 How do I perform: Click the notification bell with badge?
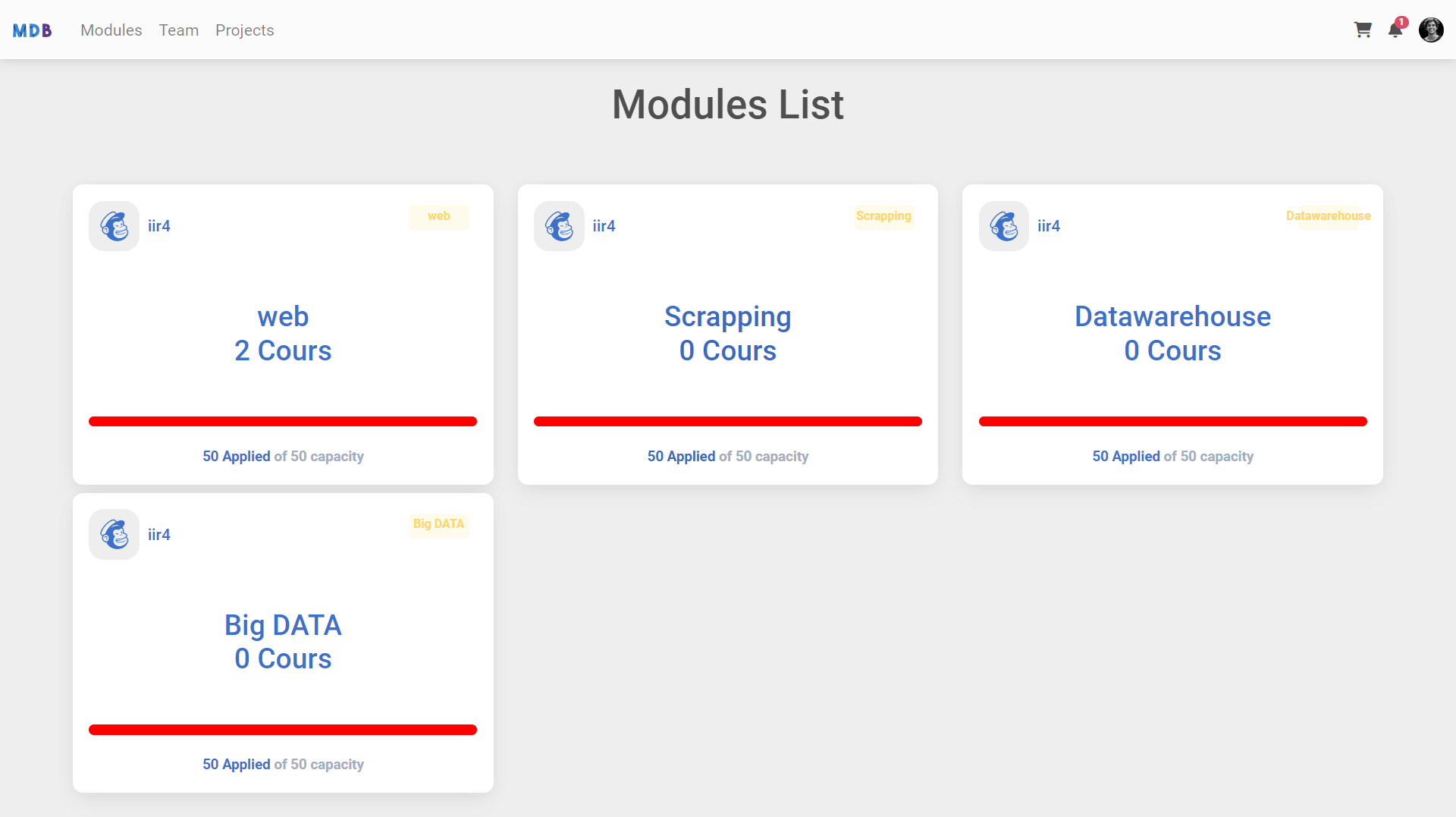click(x=1396, y=31)
